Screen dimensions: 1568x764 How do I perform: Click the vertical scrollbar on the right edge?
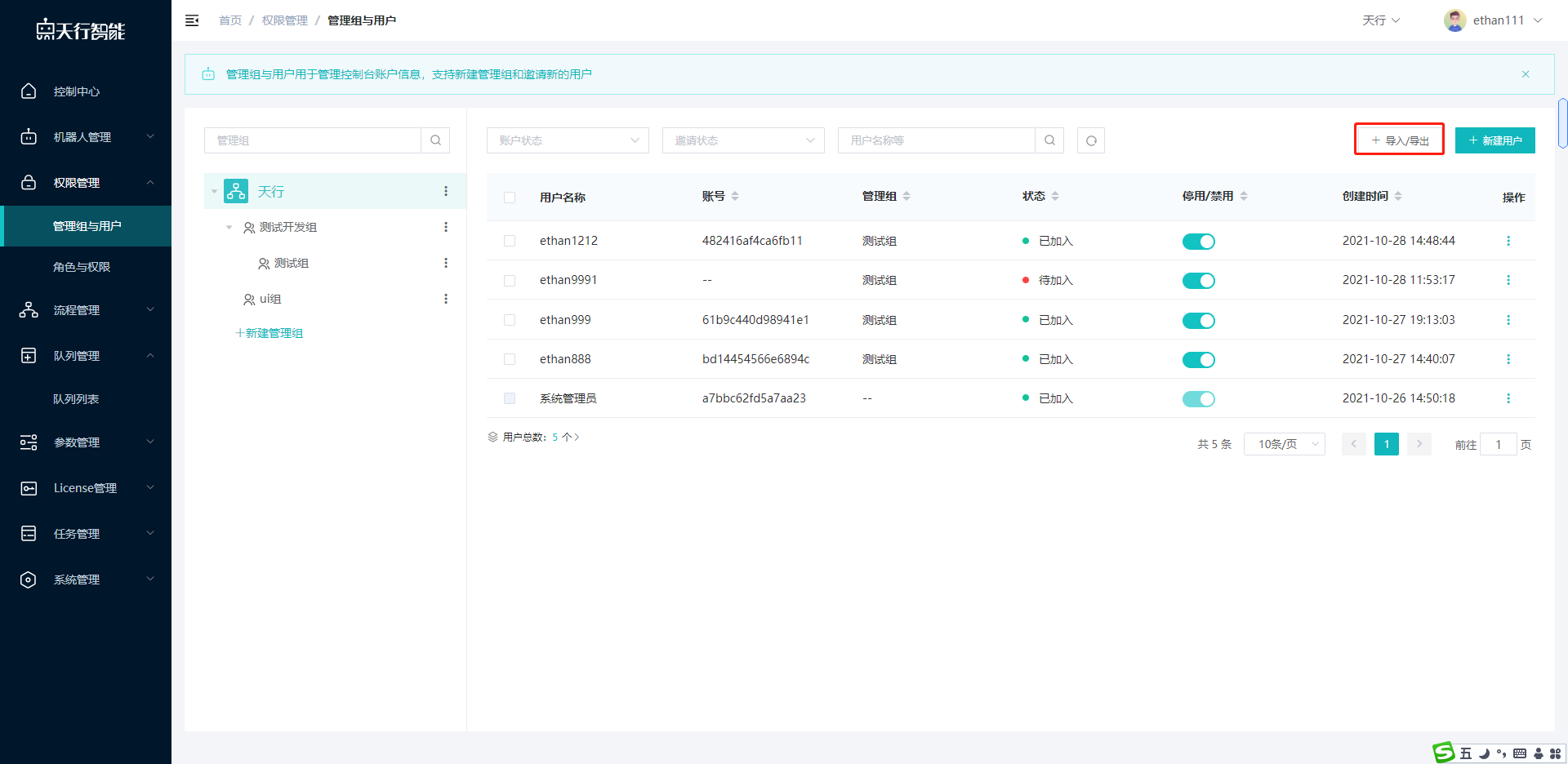pyautogui.click(x=1562, y=123)
